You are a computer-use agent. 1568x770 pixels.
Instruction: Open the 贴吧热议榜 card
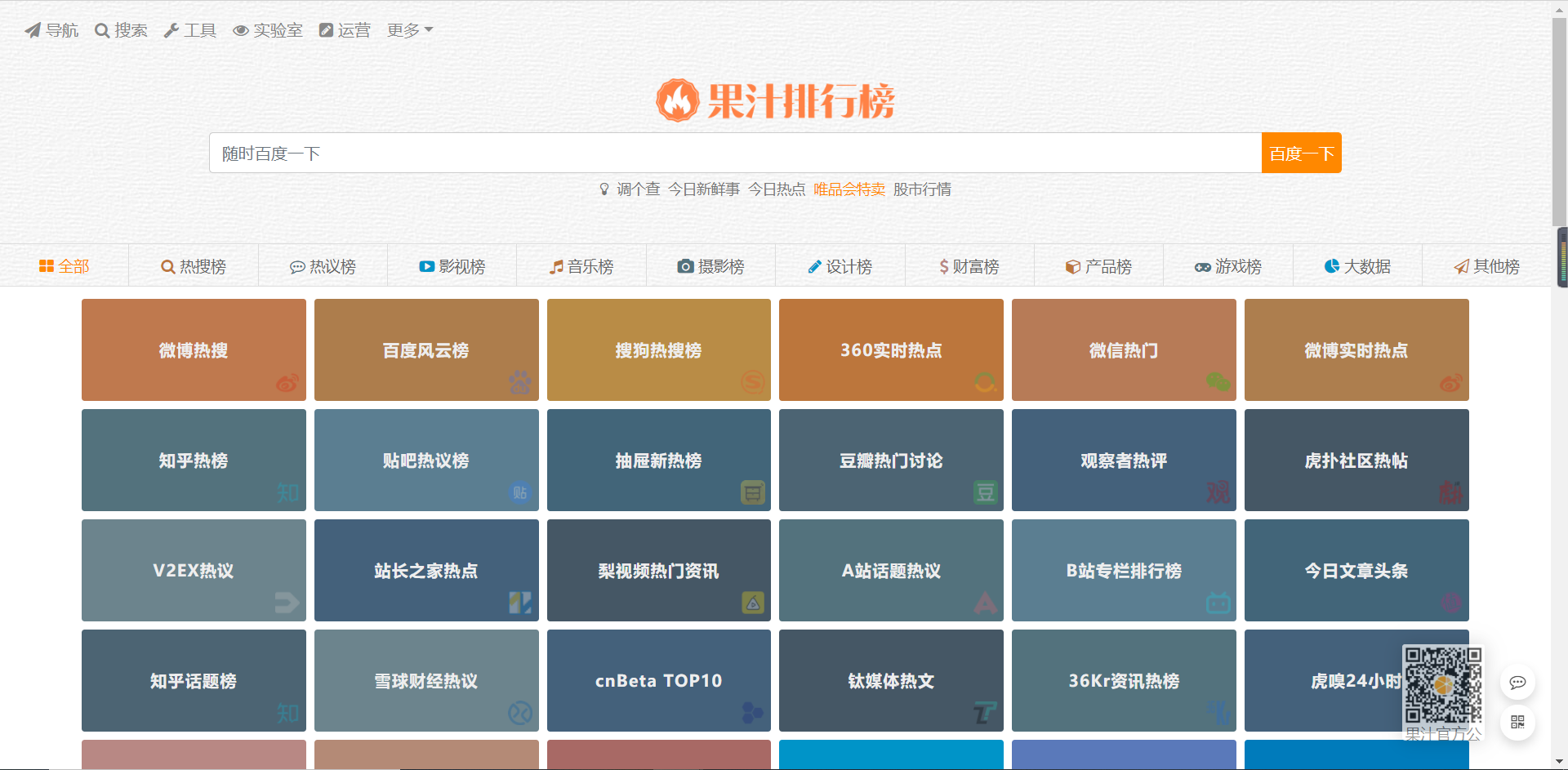426,460
